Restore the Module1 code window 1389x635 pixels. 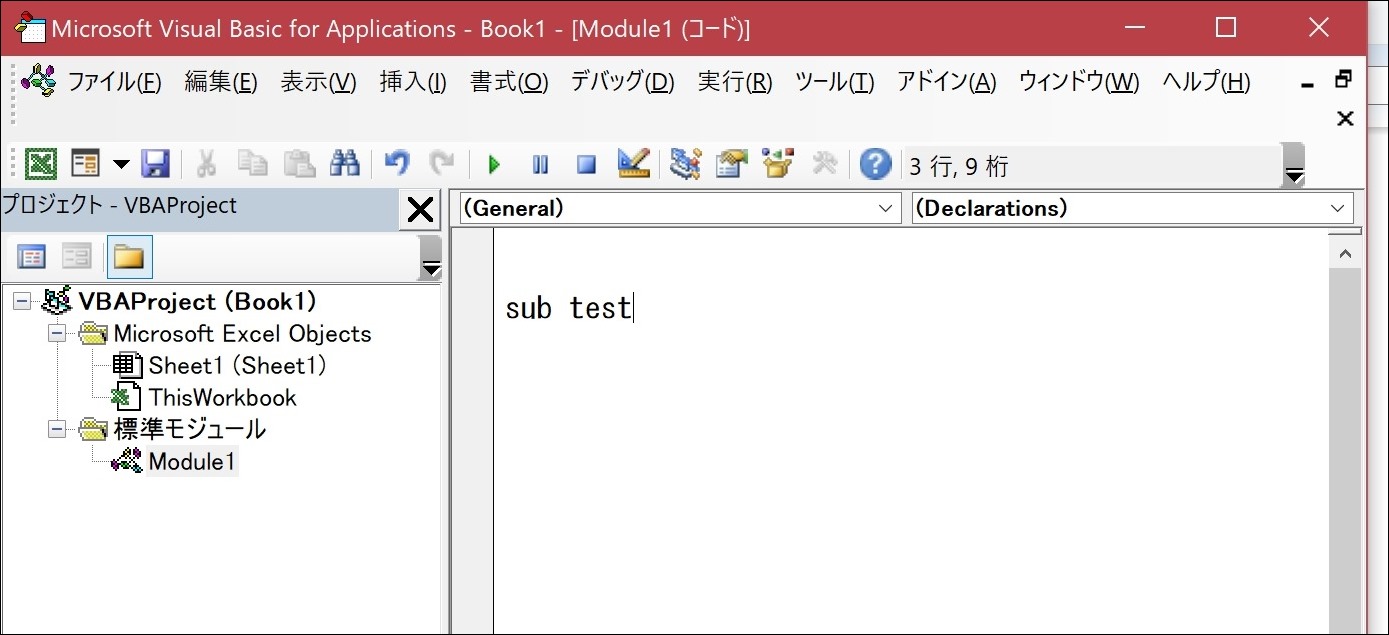(1344, 78)
